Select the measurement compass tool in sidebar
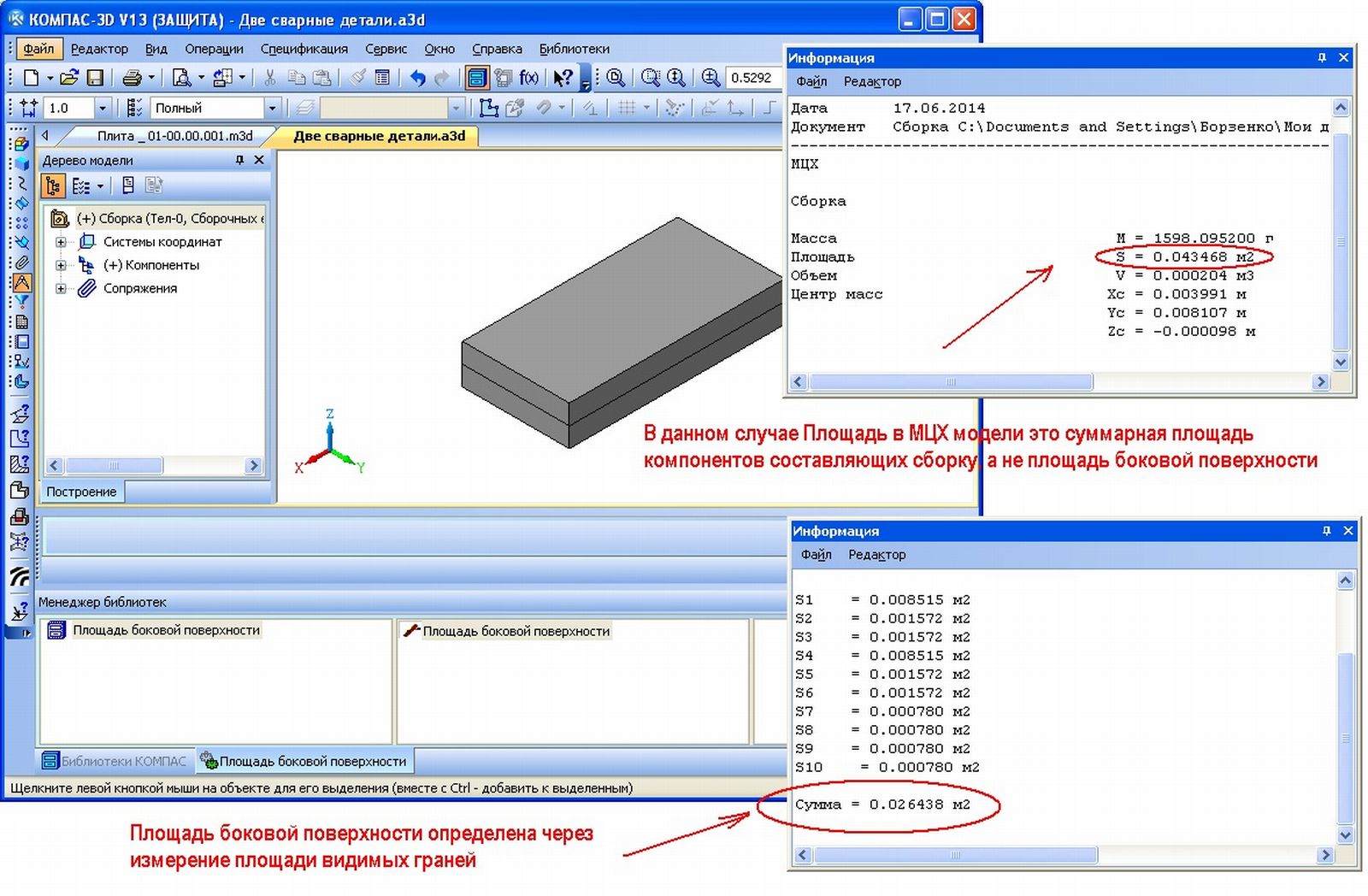This screenshot has height=896, width=1368. click(x=21, y=282)
